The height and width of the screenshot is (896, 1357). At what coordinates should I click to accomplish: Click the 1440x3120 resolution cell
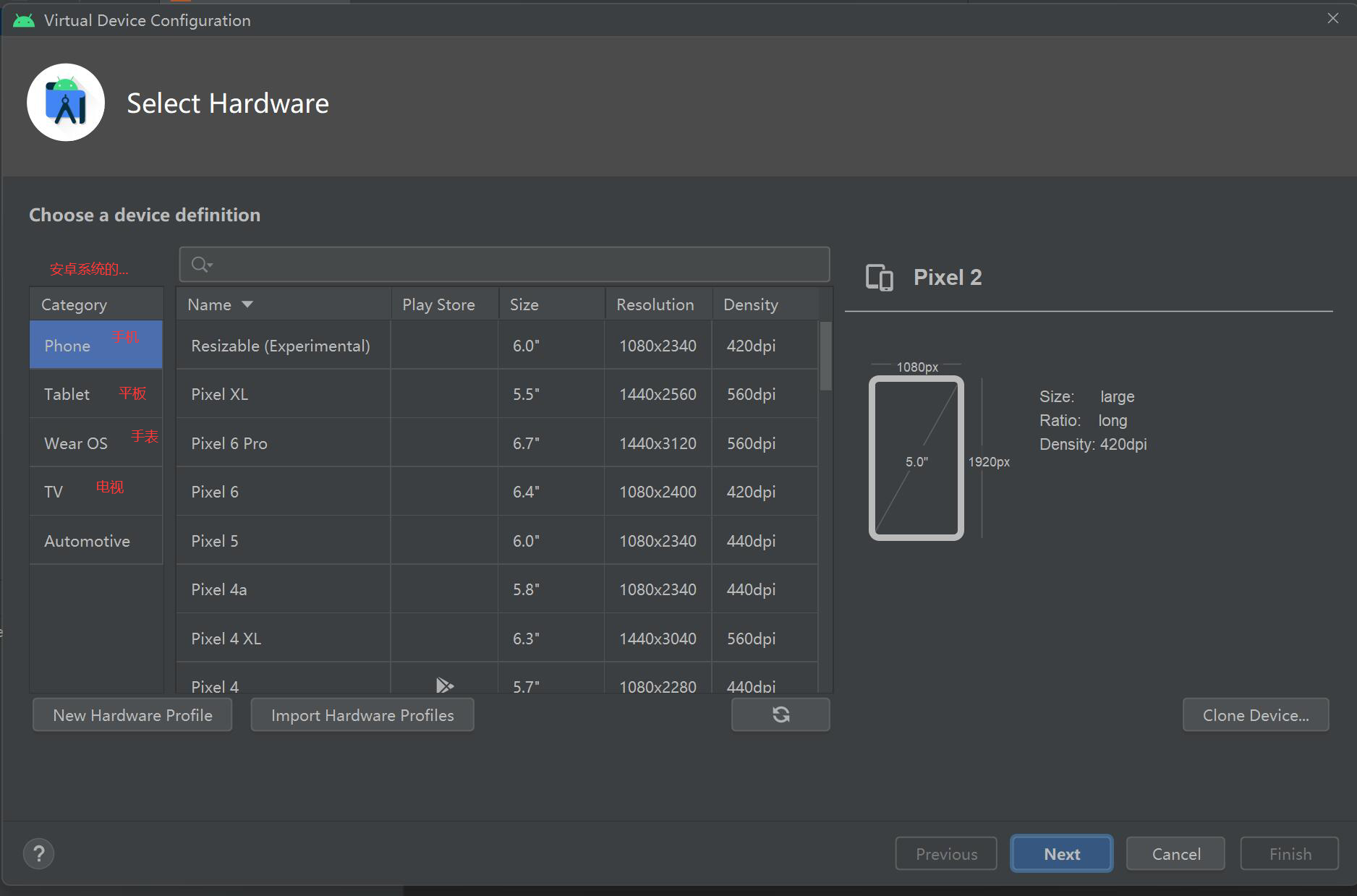coord(658,443)
